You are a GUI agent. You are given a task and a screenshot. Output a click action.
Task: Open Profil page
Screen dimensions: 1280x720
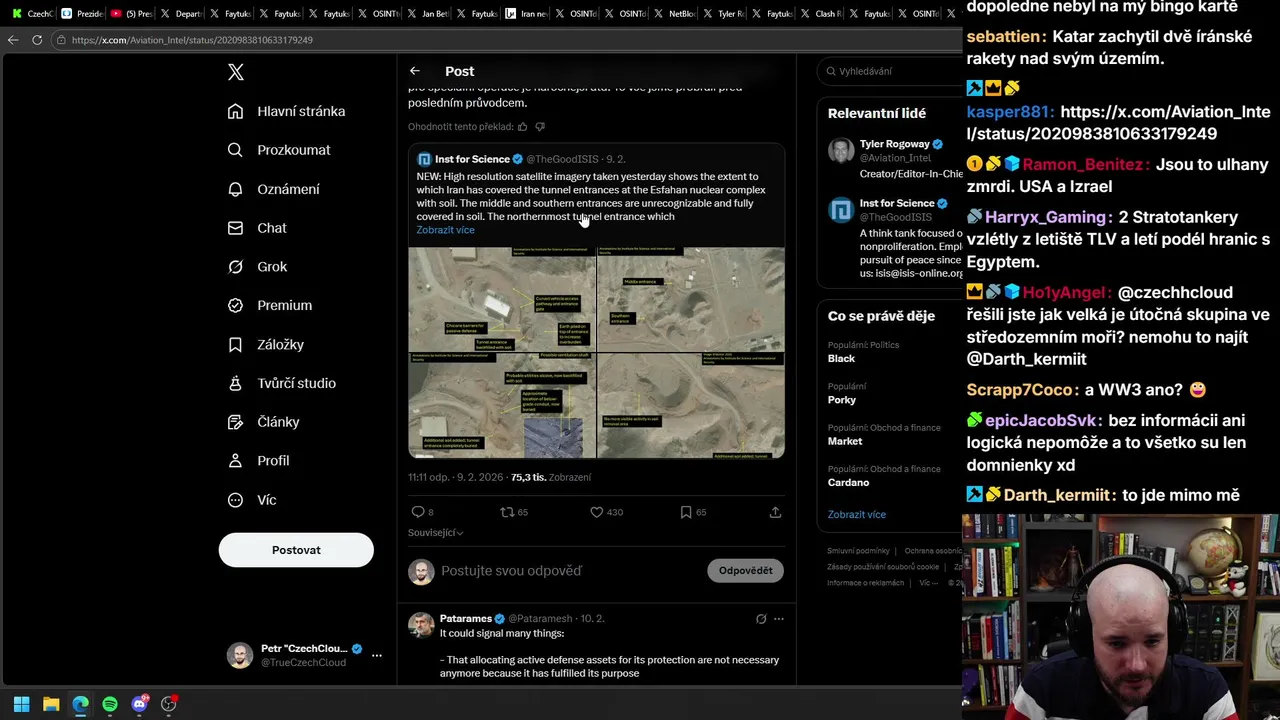tap(258, 461)
